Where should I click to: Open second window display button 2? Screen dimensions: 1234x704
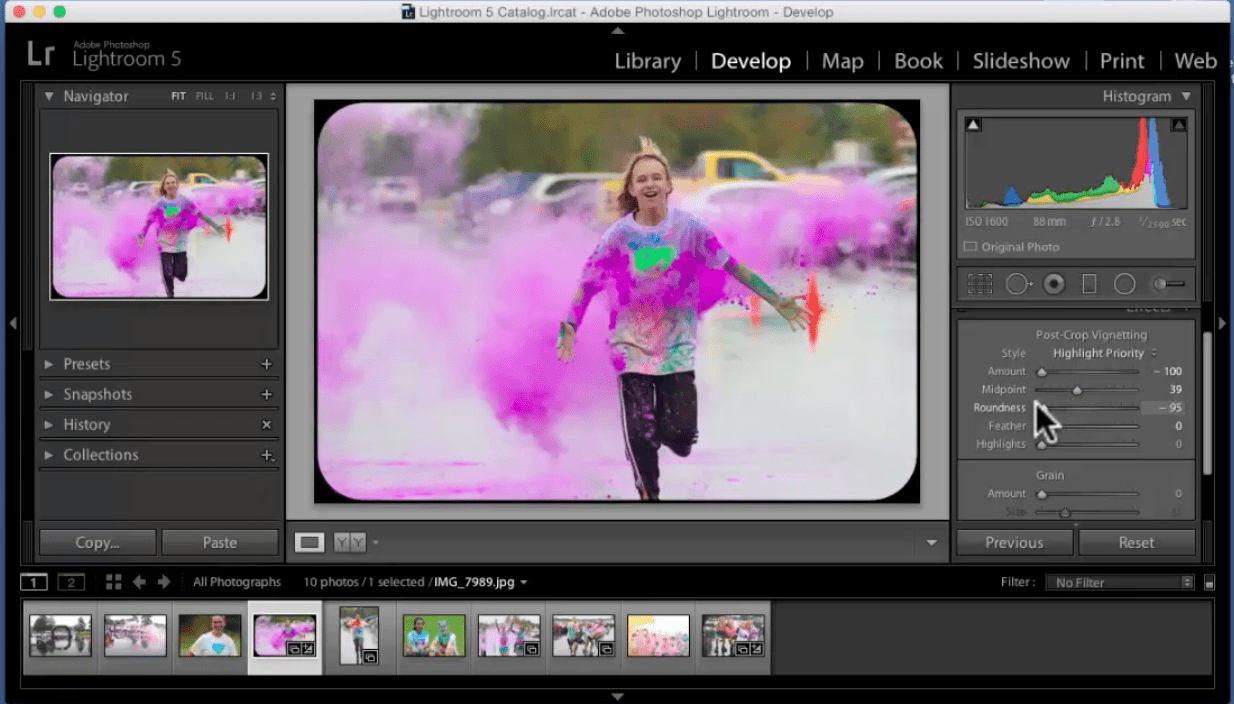[71, 582]
